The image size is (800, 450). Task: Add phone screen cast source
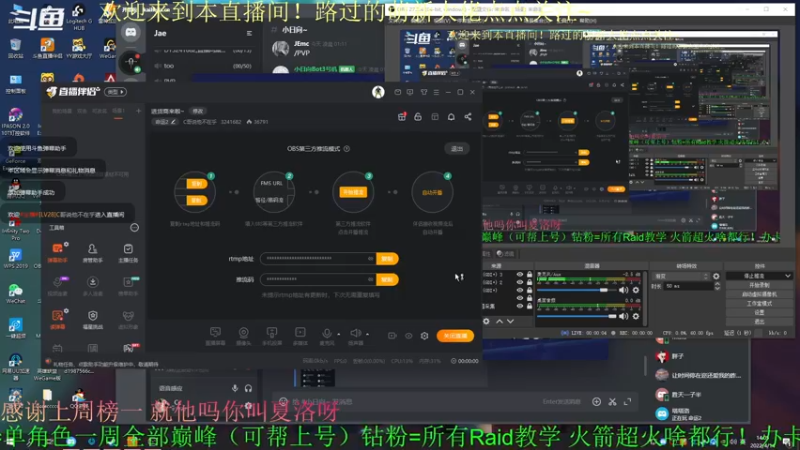point(272,335)
